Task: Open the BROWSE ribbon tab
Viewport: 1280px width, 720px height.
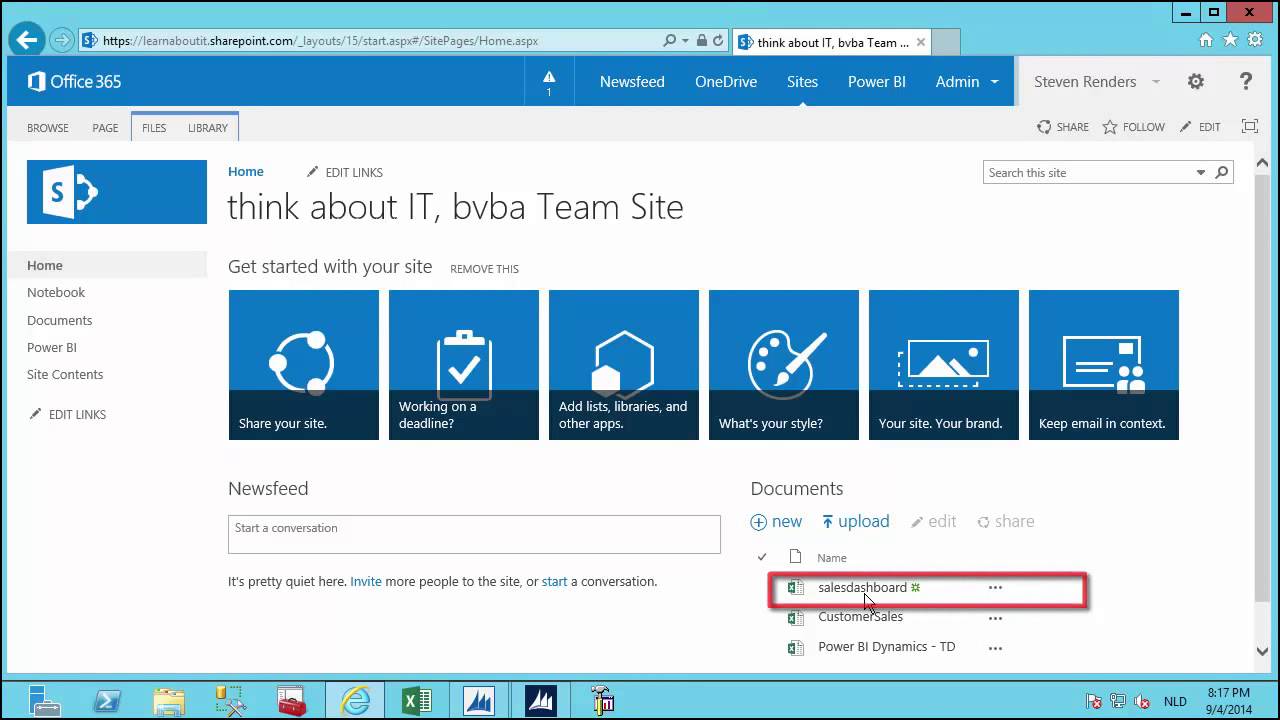Action: pos(48,128)
